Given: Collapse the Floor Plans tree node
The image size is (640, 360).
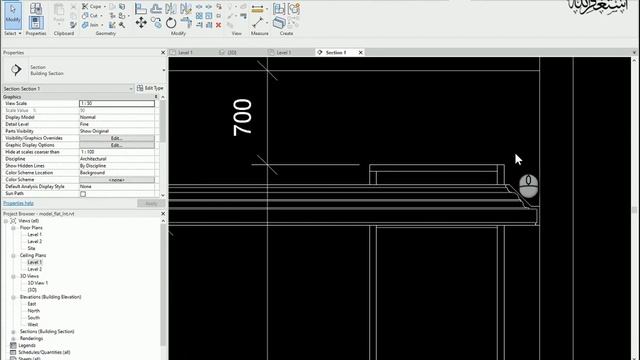Looking at the screenshot, I should click(x=13, y=228).
